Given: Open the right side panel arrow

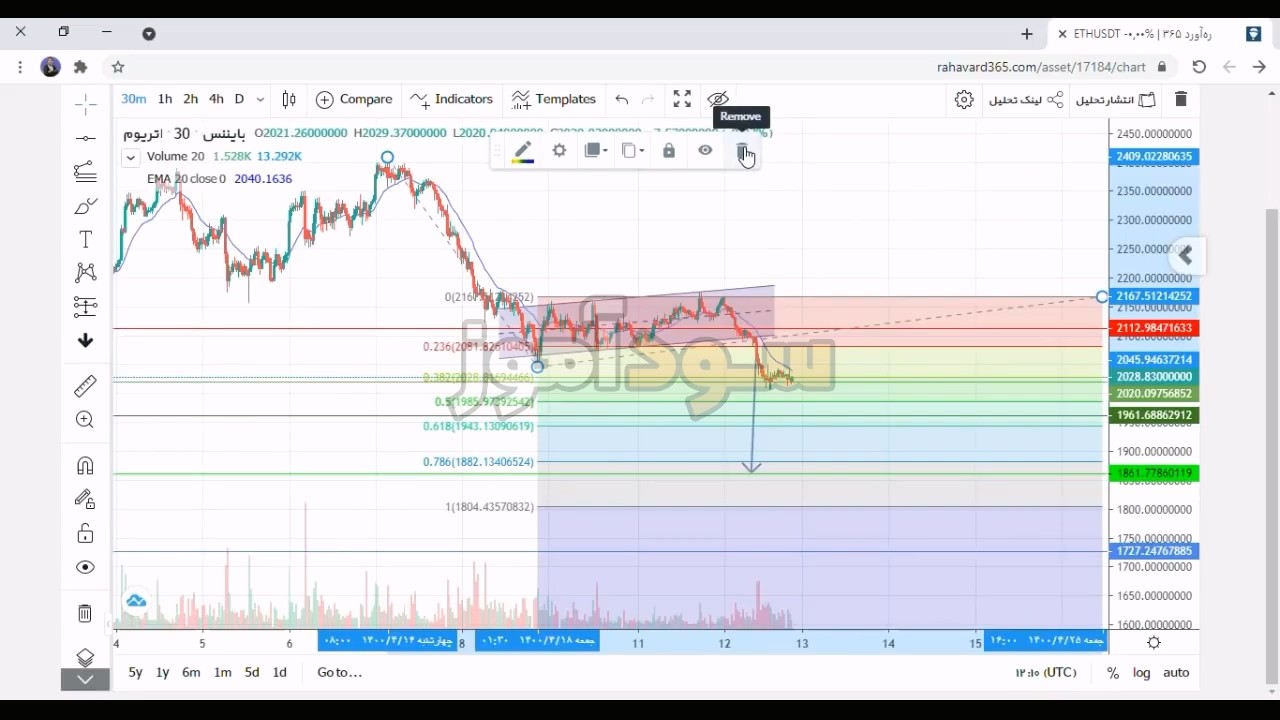Looking at the screenshot, I should (1186, 256).
